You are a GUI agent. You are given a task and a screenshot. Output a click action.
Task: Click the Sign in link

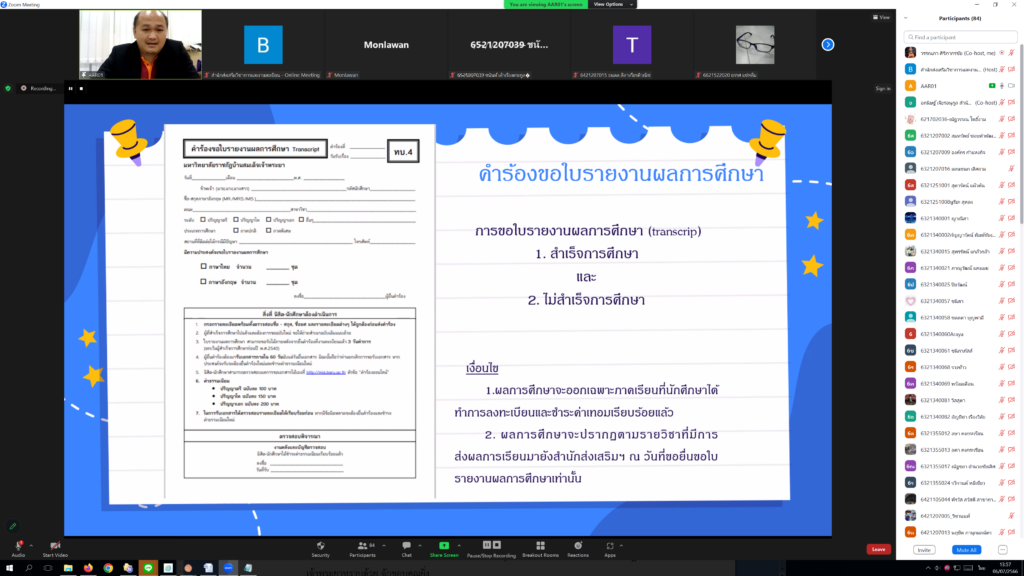click(882, 88)
